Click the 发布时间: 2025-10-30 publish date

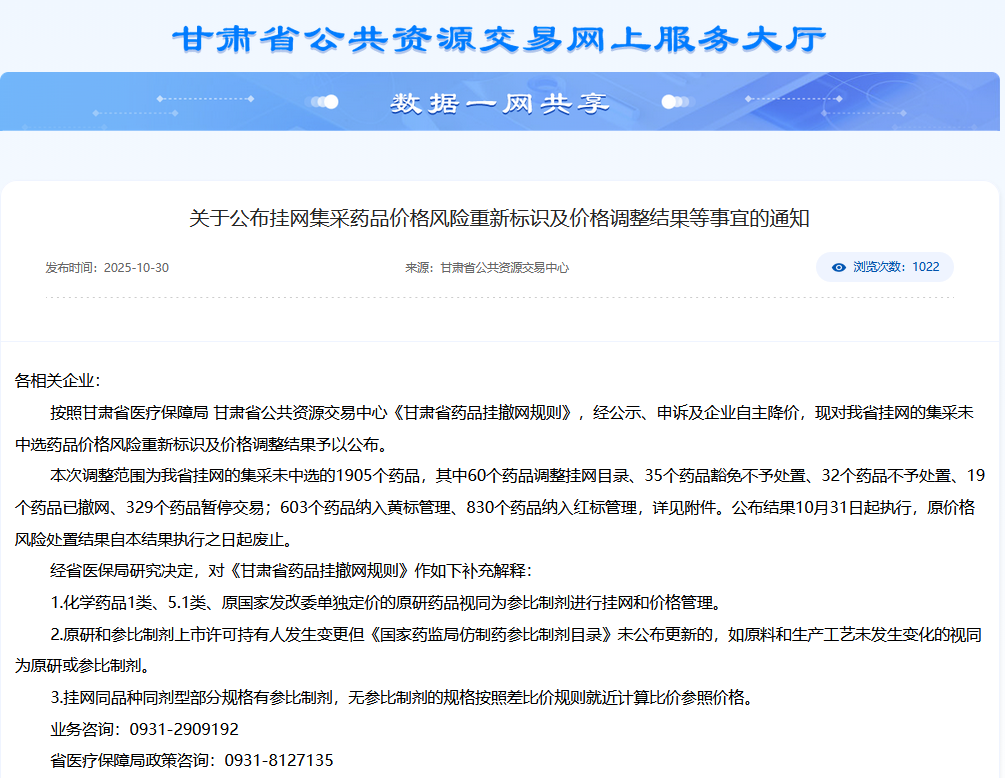(x=107, y=268)
